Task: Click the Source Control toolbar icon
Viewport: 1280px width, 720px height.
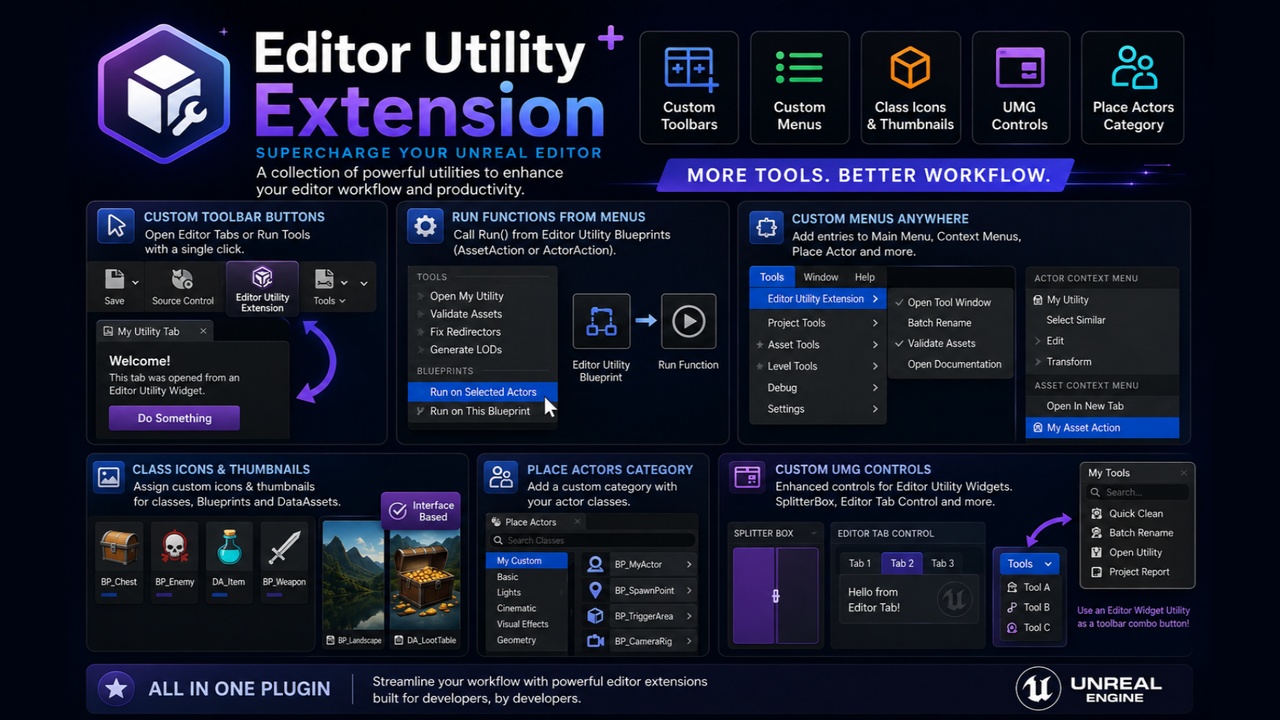Action: pos(182,279)
